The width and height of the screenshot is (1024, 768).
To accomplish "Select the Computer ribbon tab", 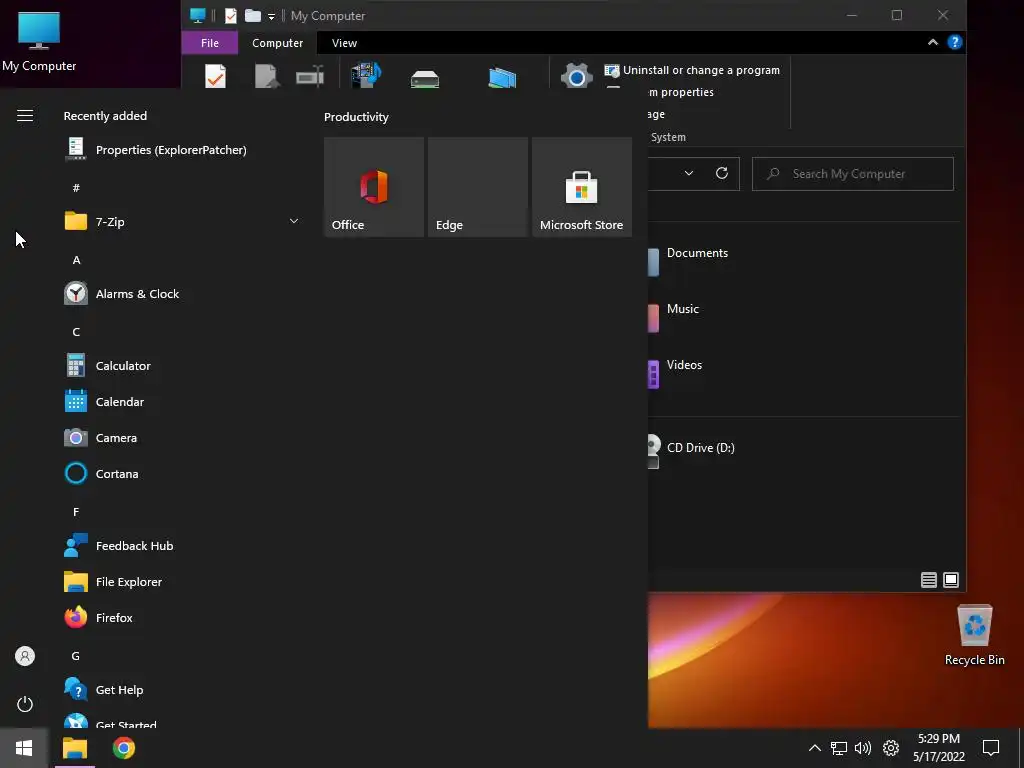I will (278, 42).
